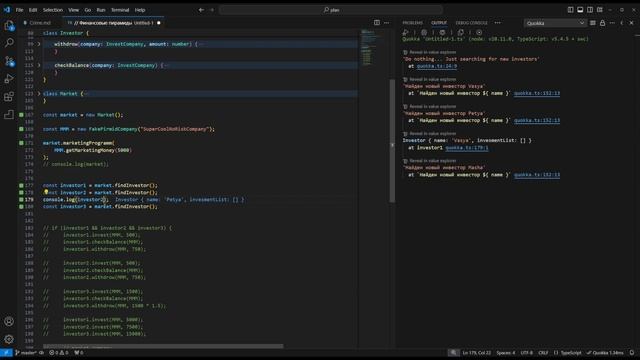Toggle the secondary side bar
640x360 pixels.
590,10
